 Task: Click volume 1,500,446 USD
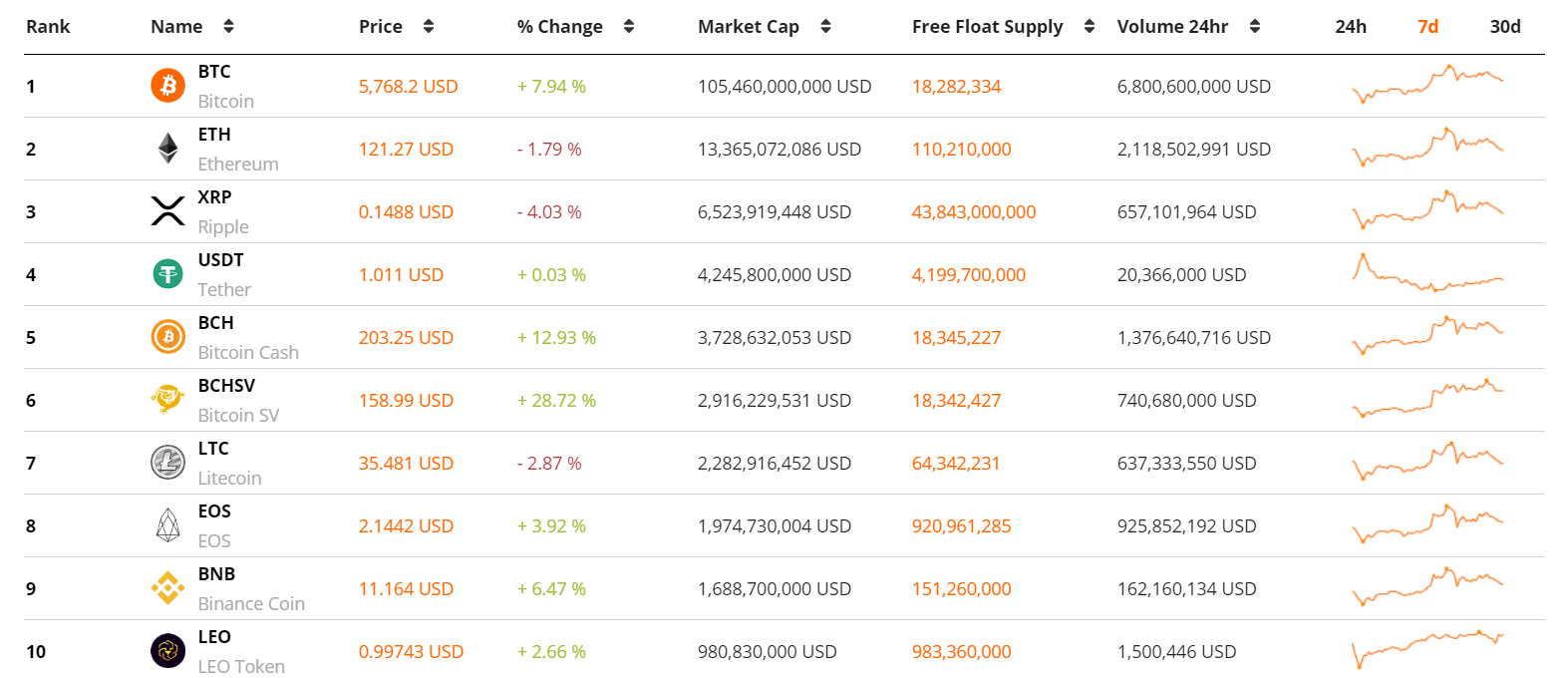point(1176,652)
